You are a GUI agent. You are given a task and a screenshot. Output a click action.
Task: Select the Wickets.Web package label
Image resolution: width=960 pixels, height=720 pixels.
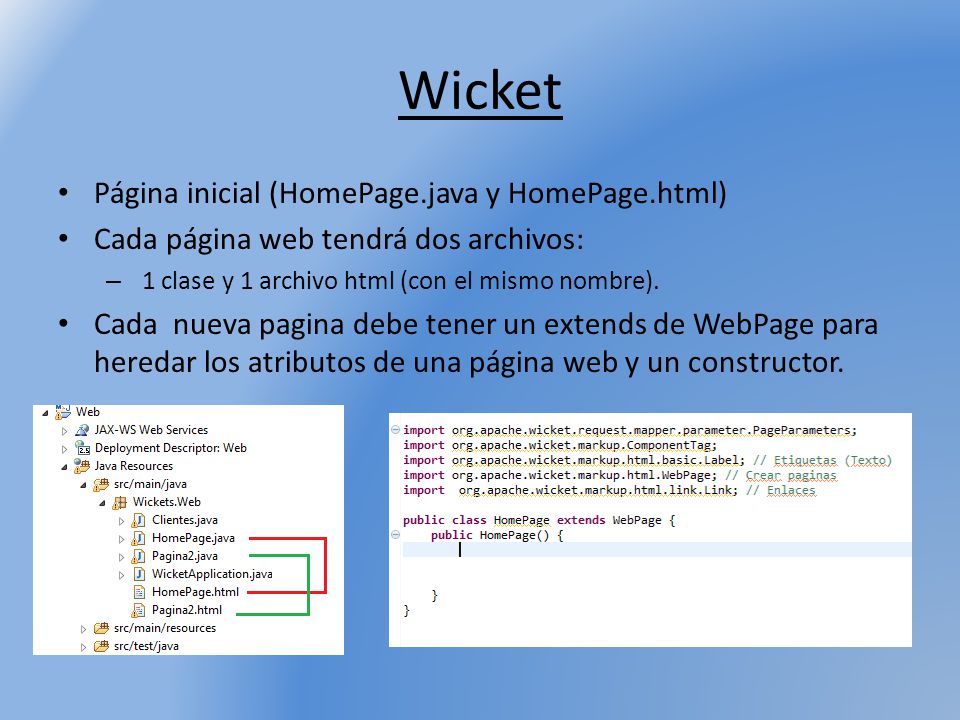click(x=167, y=502)
